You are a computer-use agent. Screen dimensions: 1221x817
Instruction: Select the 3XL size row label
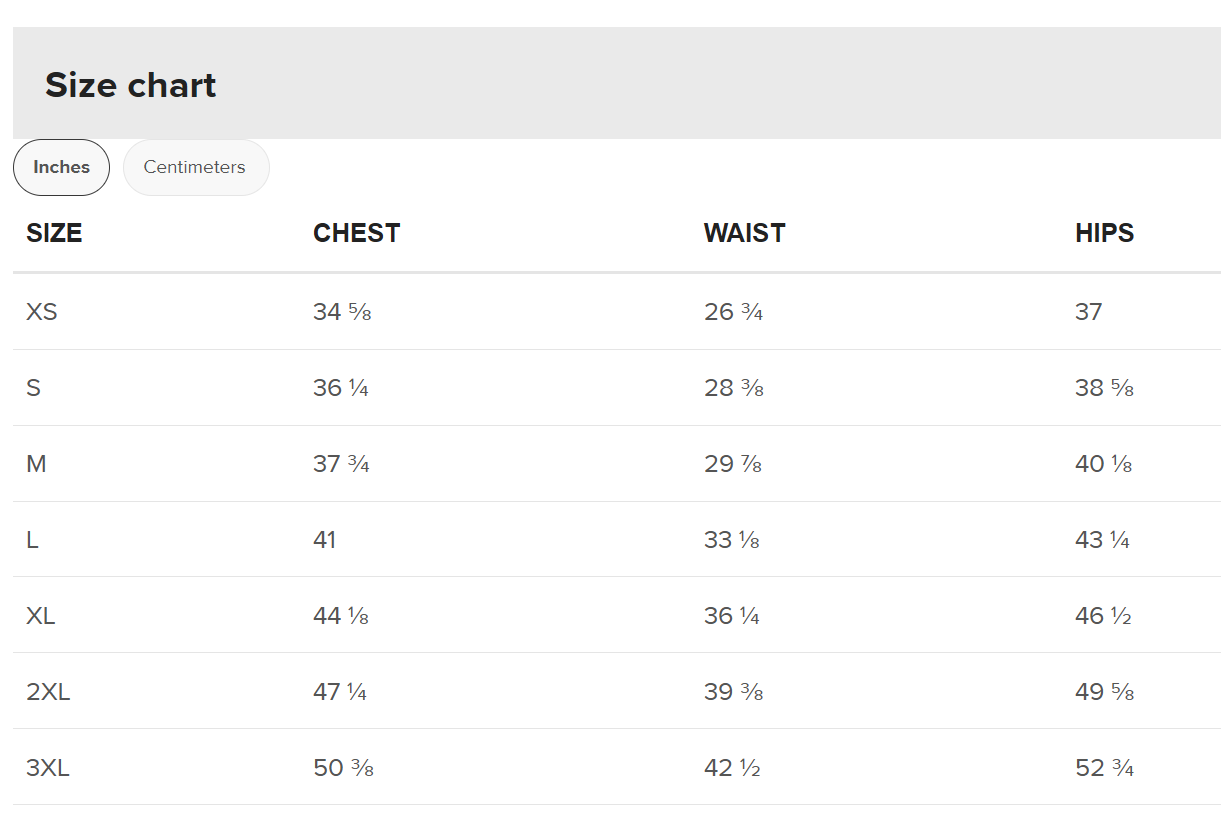[x=48, y=768]
